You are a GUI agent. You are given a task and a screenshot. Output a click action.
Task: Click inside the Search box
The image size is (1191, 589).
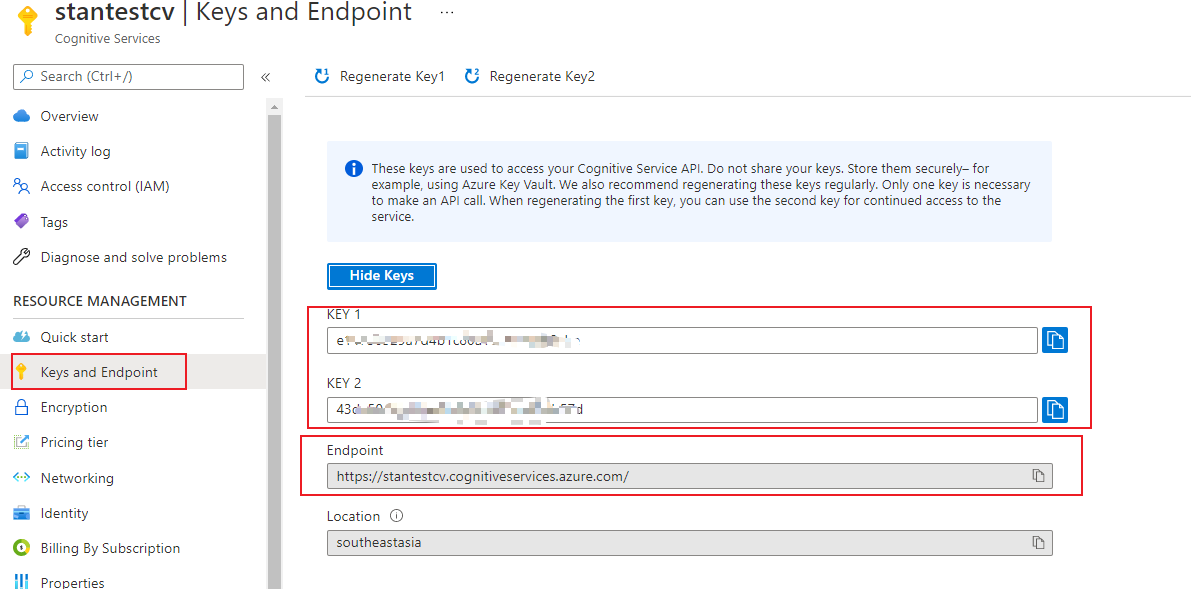point(130,77)
